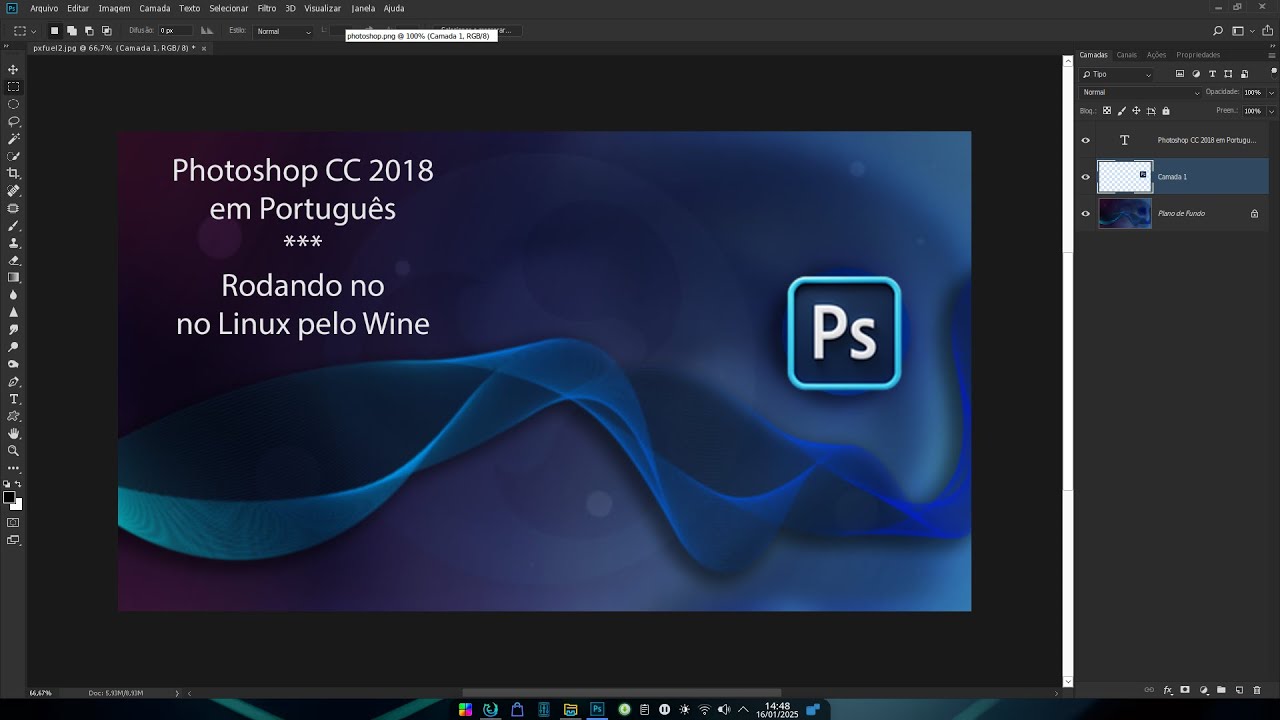The width and height of the screenshot is (1280, 720).
Task: Expand the Preenchimento slider arrow
Action: click(x=1271, y=111)
